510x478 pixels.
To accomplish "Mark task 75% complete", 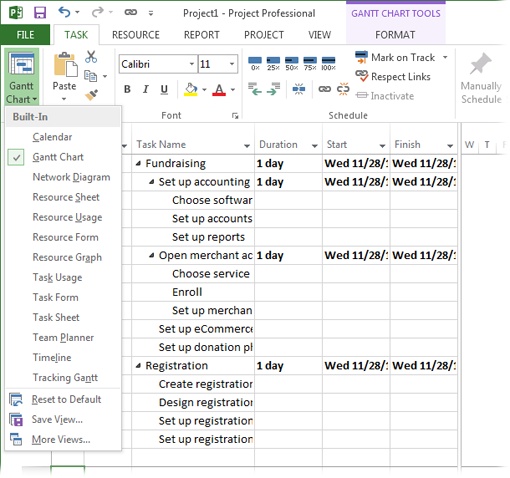I will point(310,63).
